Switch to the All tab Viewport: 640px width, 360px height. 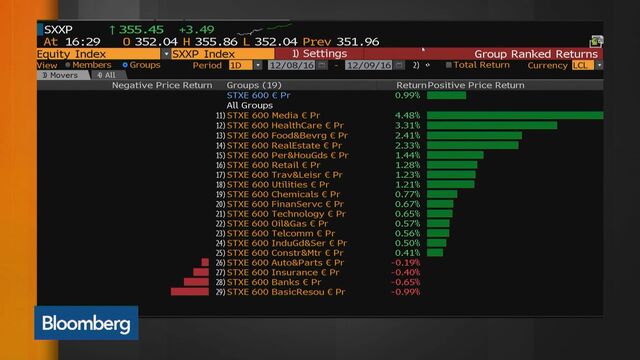click(109, 75)
